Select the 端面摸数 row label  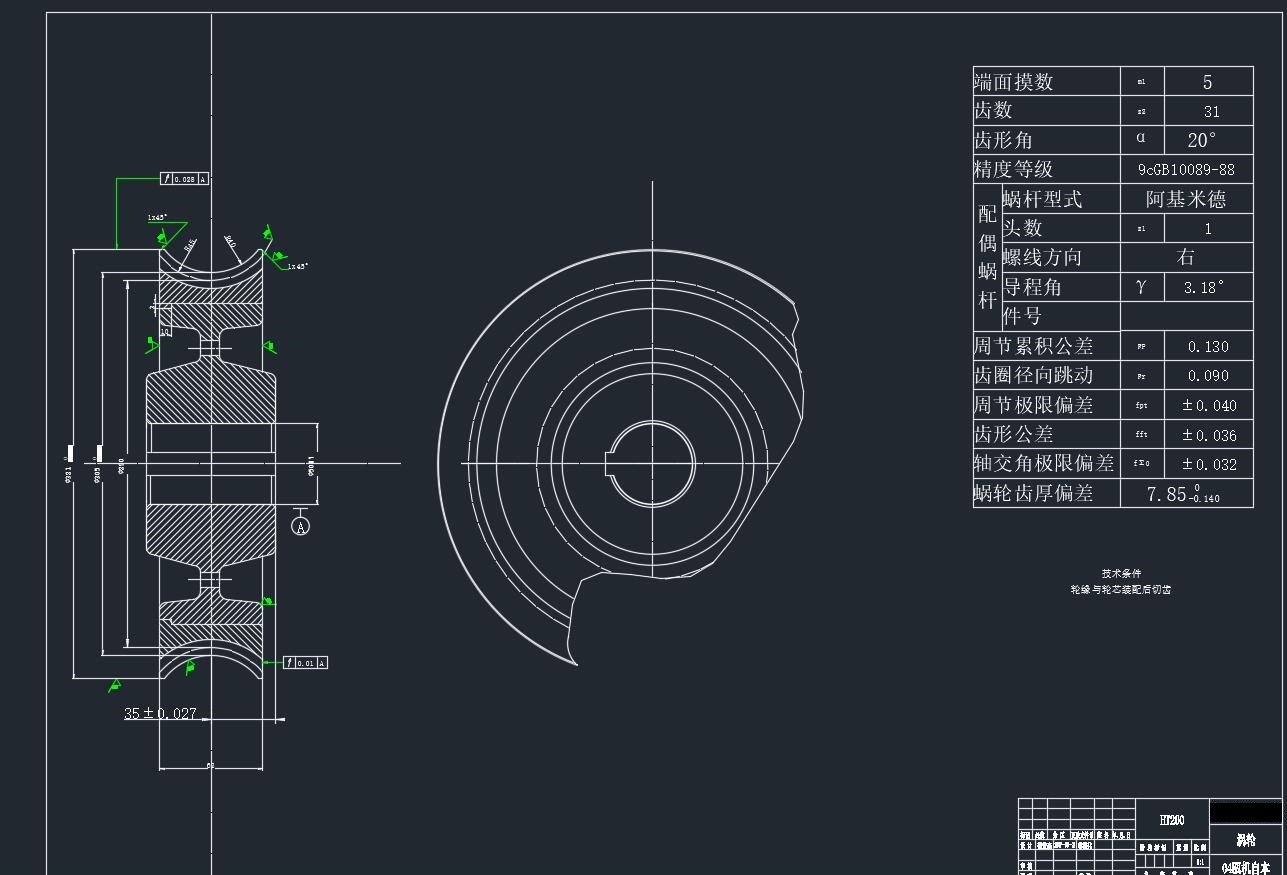coord(1014,82)
